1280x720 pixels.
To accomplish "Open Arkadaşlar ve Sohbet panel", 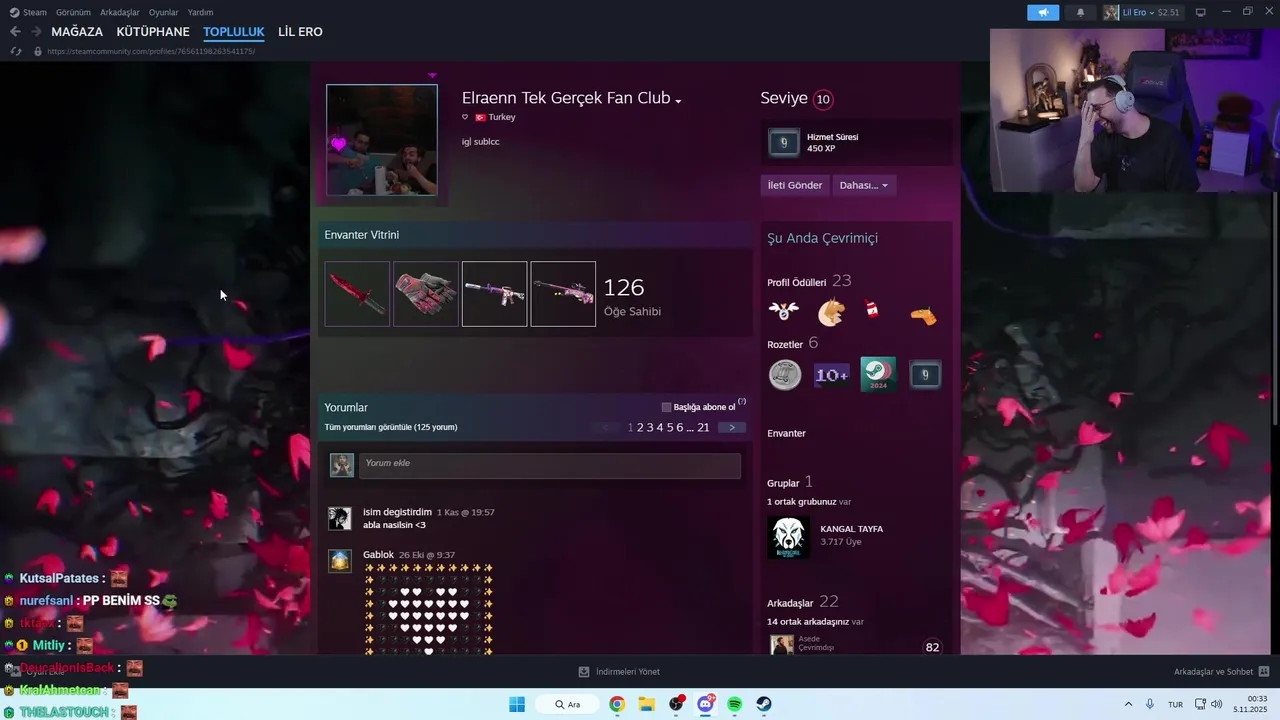I will tap(1221, 672).
